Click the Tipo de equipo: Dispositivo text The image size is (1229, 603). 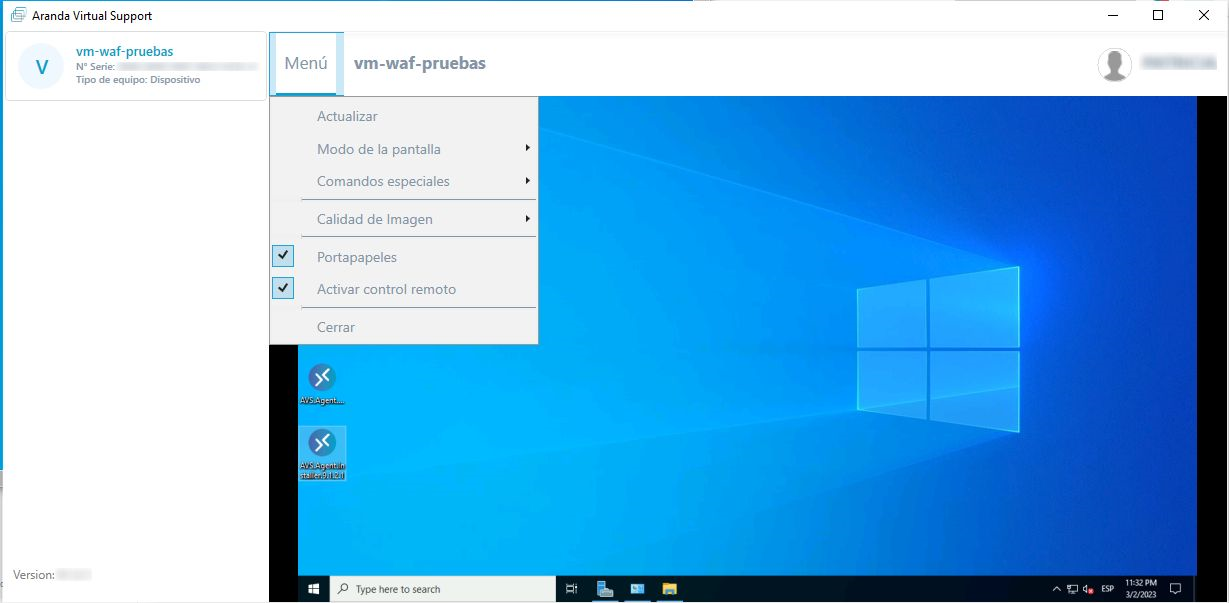(x=138, y=79)
